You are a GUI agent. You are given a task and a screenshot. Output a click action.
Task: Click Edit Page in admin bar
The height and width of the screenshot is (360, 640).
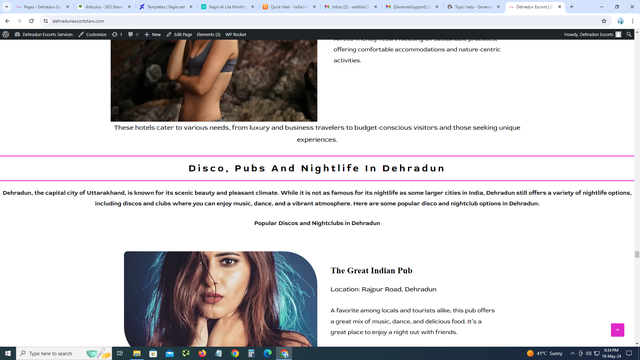(179, 34)
